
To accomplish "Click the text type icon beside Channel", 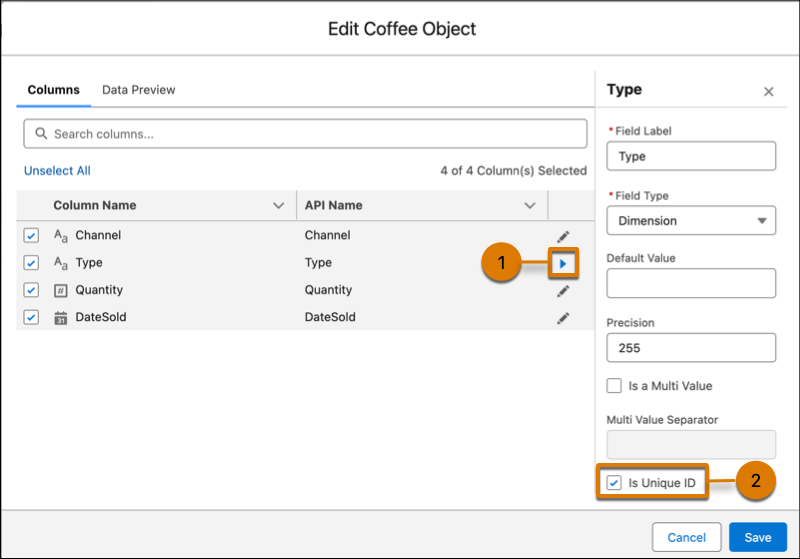I will (x=61, y=236).
